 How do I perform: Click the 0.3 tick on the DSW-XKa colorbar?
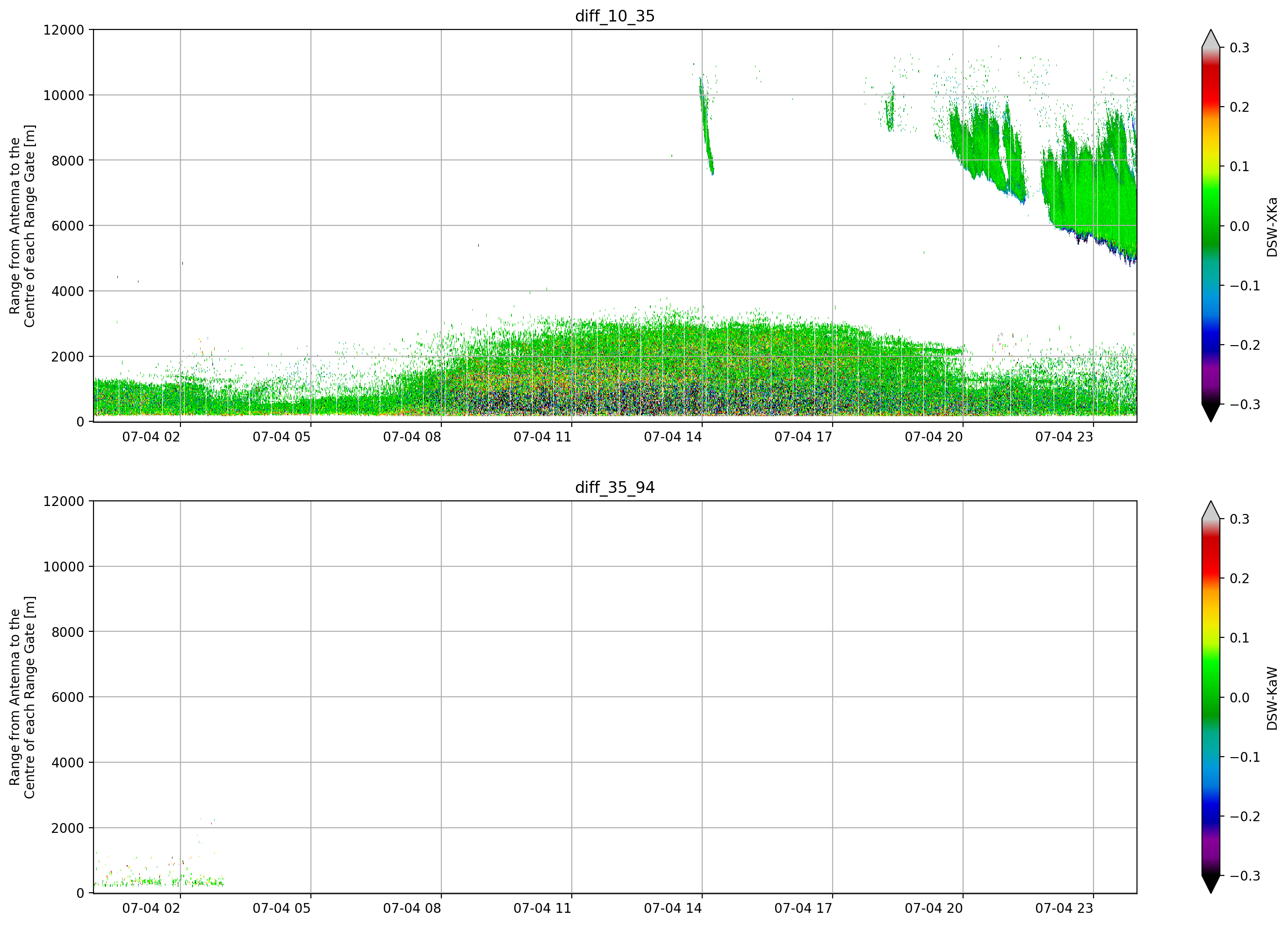pyautogui.click(x=1239, y=48)
